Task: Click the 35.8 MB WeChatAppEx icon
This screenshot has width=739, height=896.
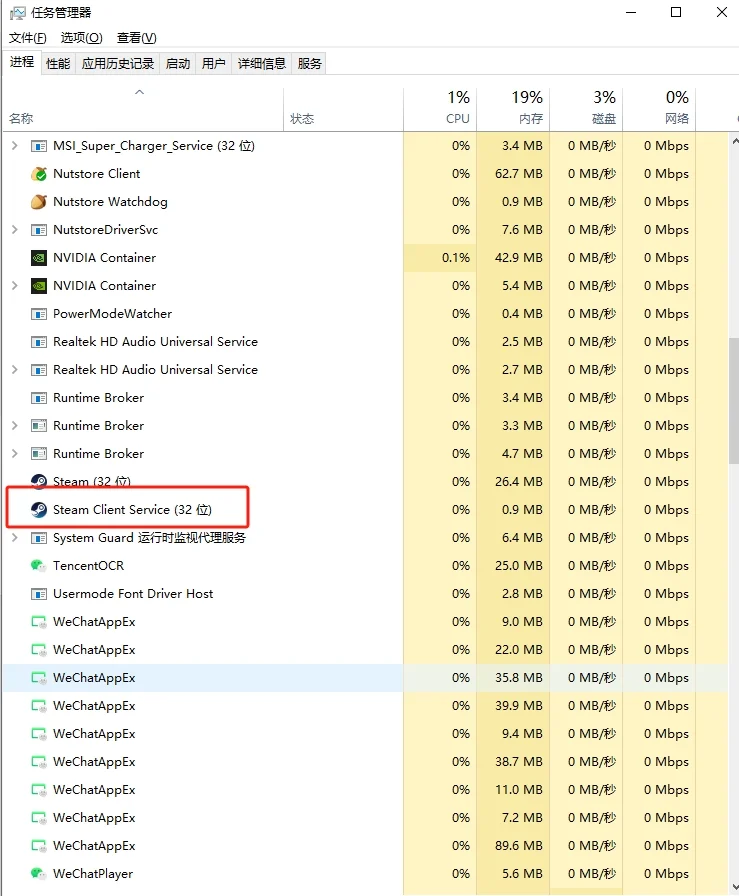Action: point(38,678)
